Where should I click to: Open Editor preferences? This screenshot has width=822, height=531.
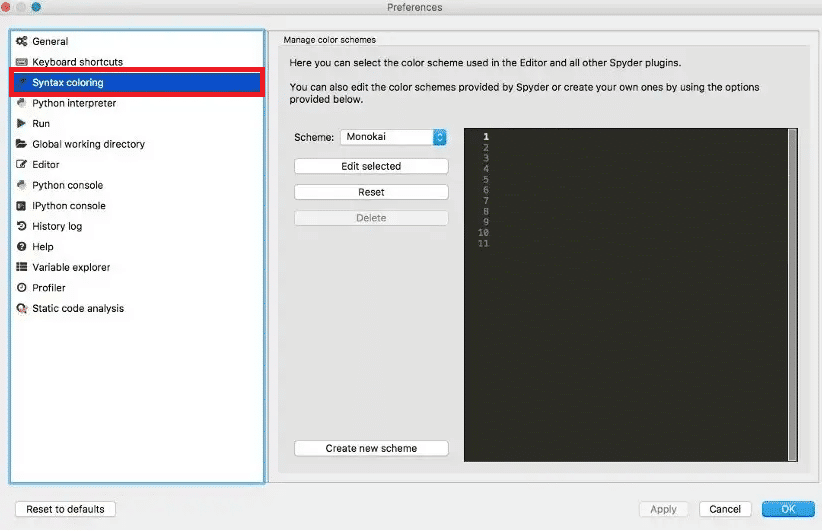click(137, 164)
